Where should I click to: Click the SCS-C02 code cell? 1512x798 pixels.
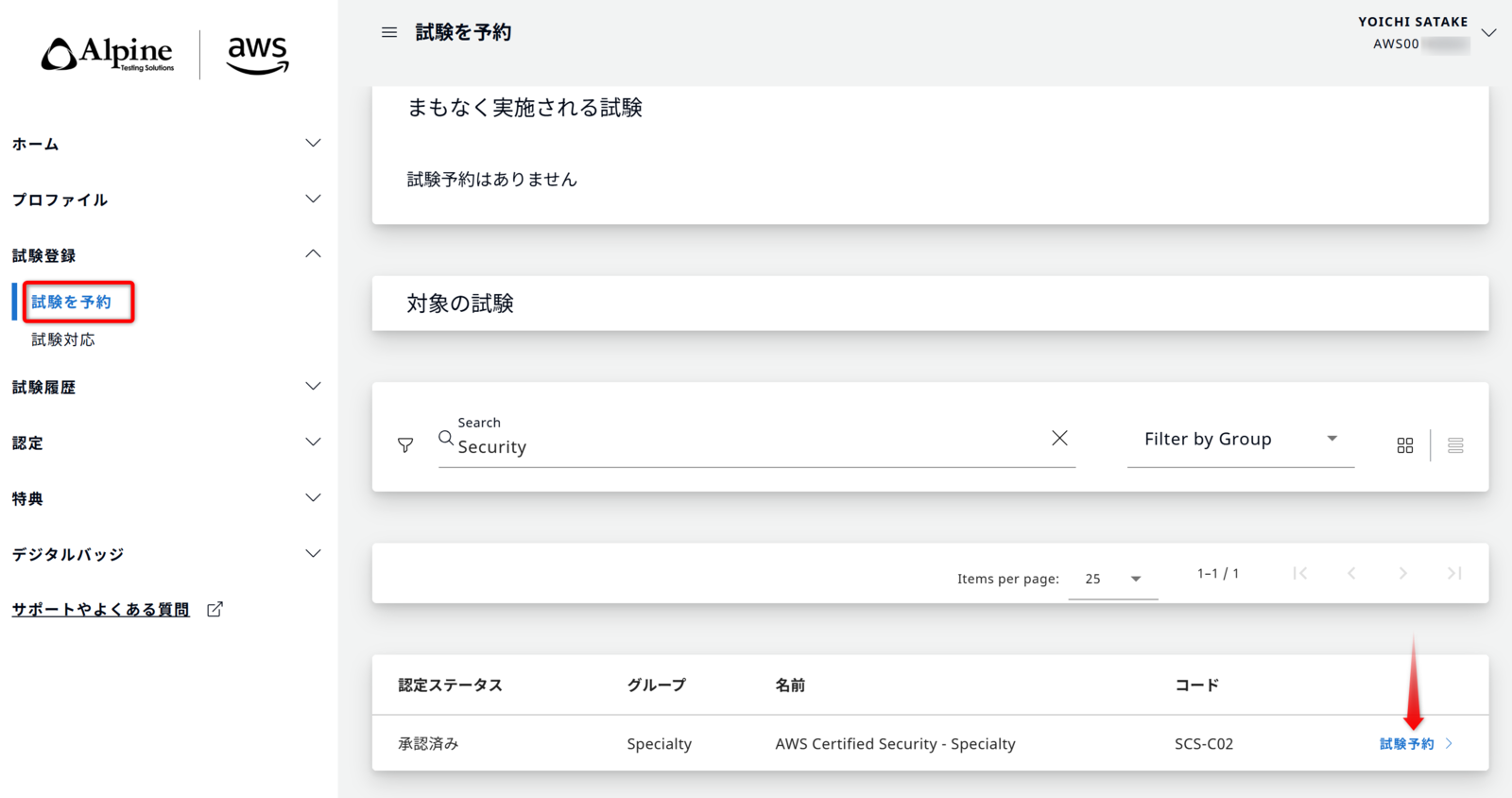point(1204,744)
